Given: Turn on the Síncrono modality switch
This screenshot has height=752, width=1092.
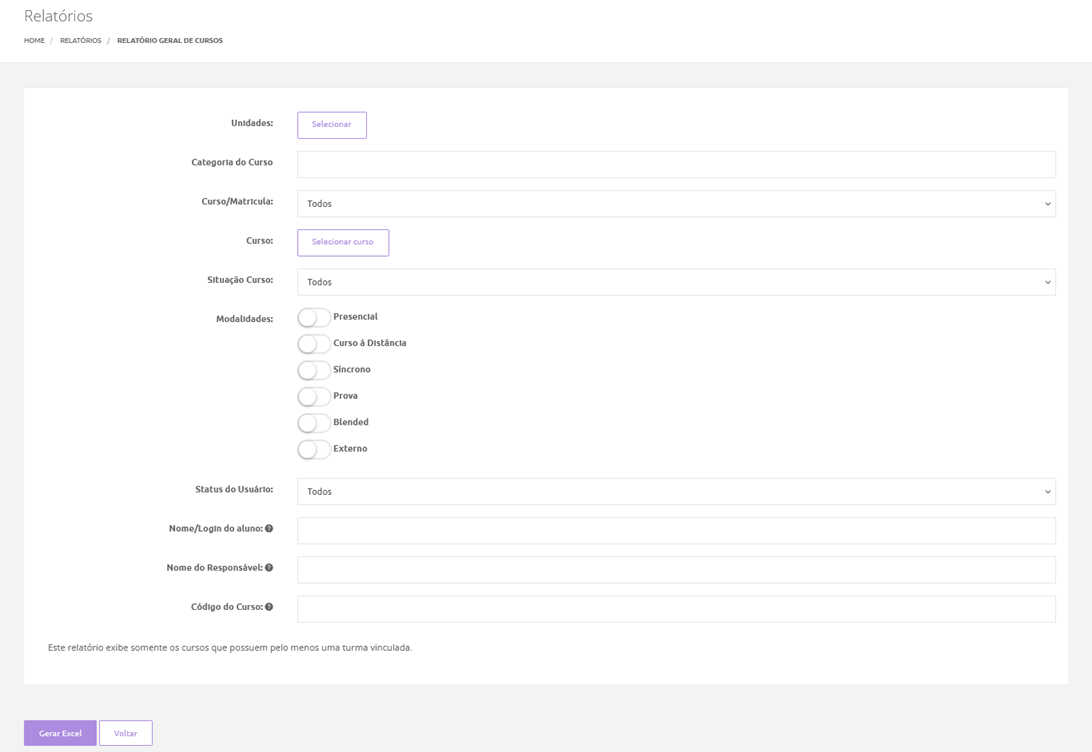Looking at the screenshot, I should coord(314,370).
